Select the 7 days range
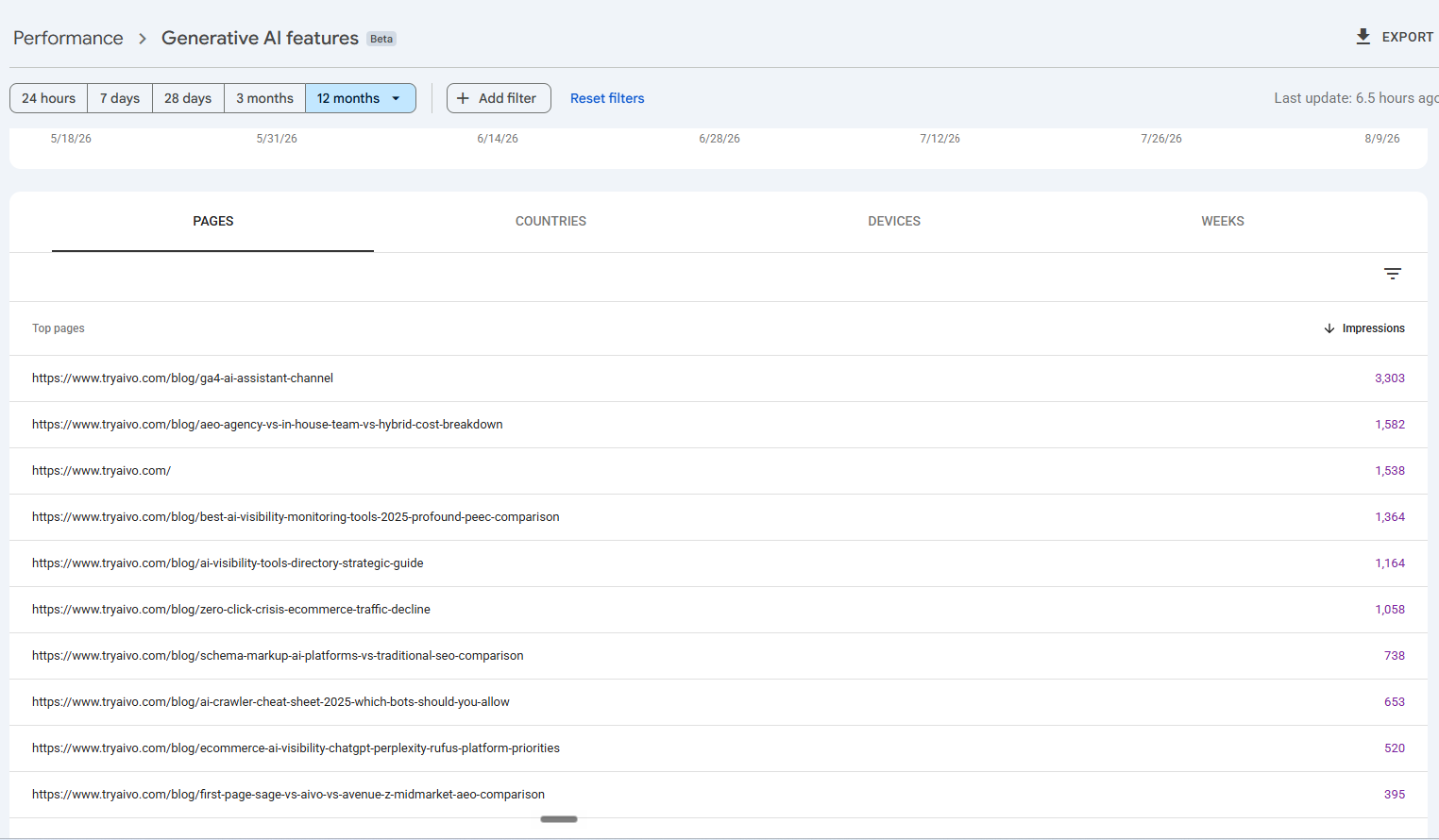The width and height of the screenshot is (1439, 840). coord(120,98)
